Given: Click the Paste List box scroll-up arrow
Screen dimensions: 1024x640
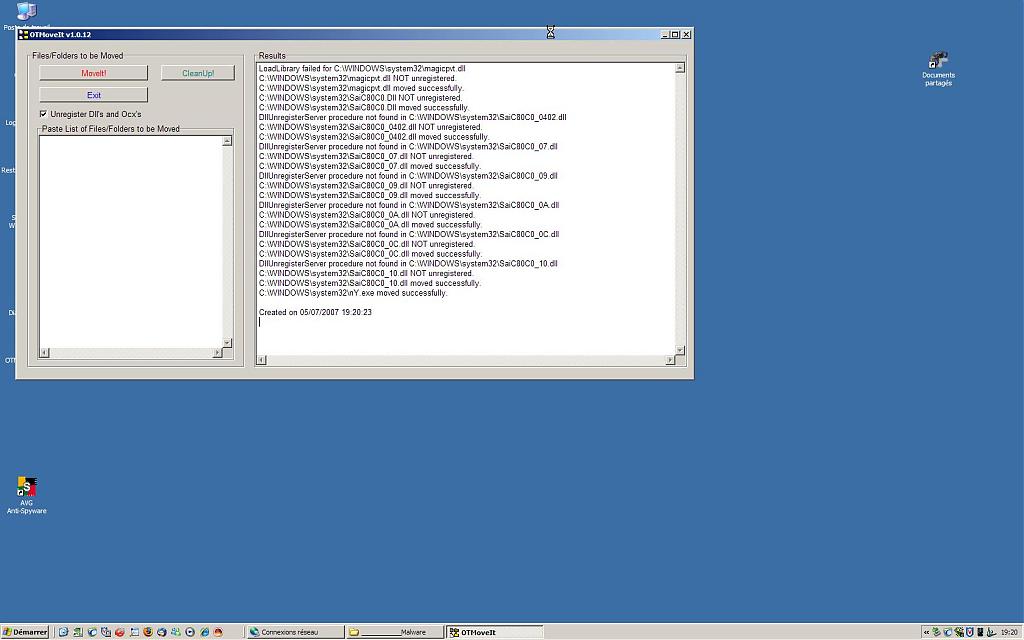Looking at the screenshot, I should pyautogui.click(x=227, y=141).
